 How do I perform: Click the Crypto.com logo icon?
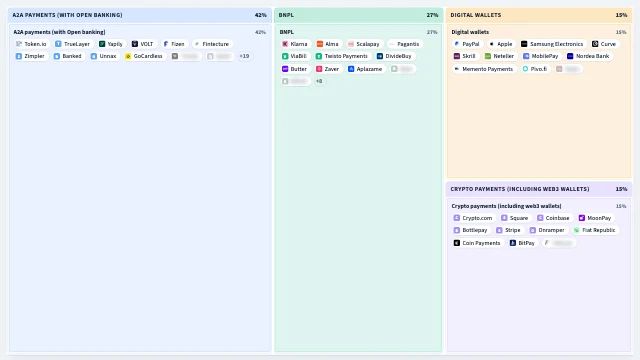tap(457, 218)
